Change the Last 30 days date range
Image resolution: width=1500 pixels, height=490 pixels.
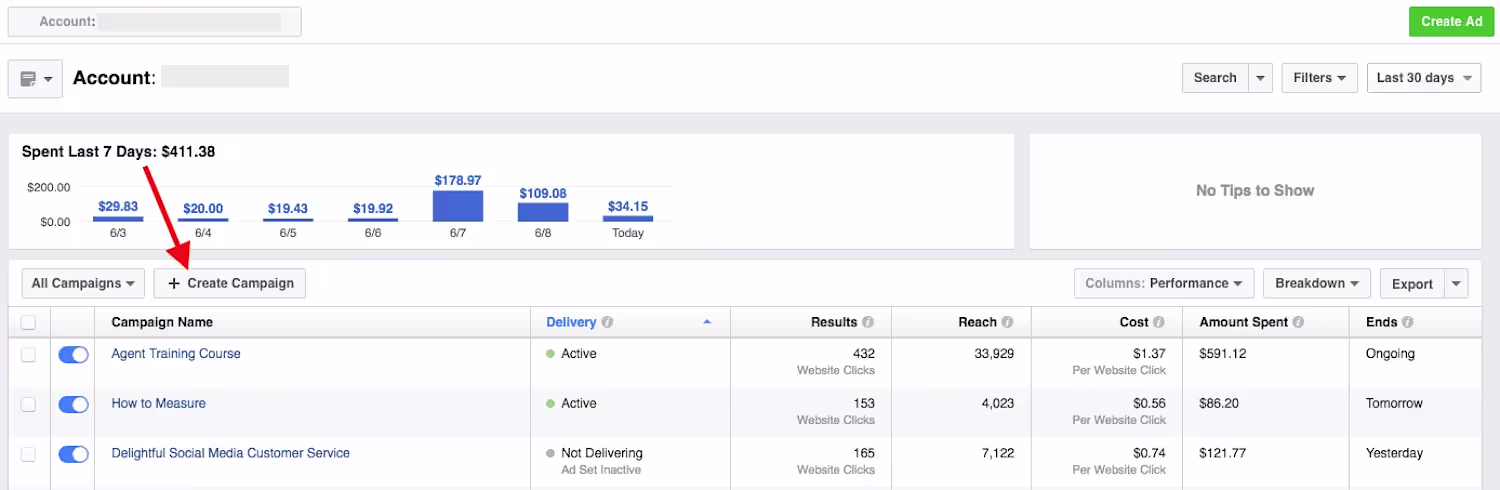(x=1424, y=78)
